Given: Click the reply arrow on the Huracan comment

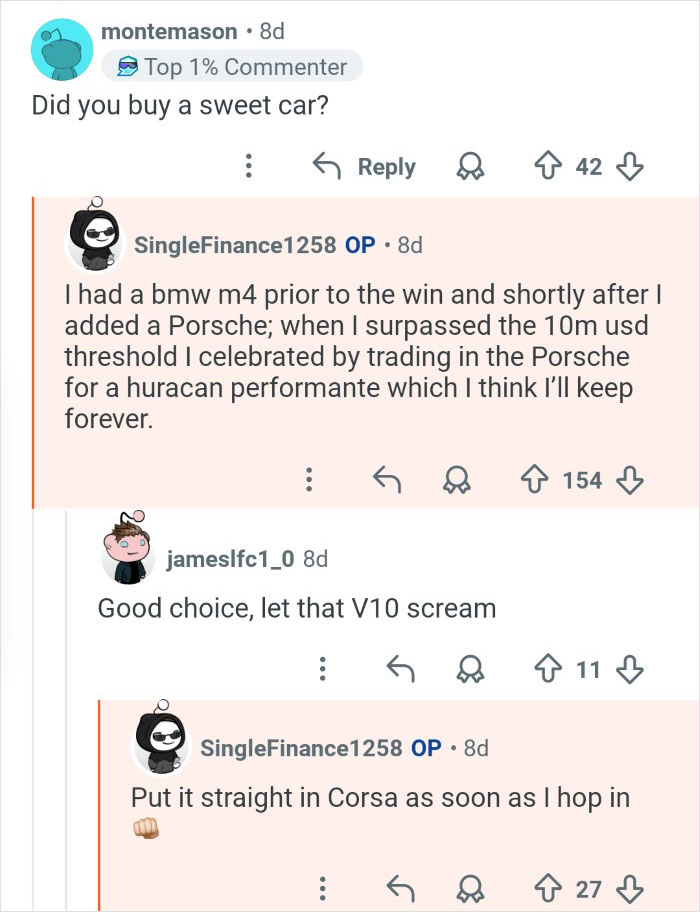Looking at the screenshot, I should 390,480.
